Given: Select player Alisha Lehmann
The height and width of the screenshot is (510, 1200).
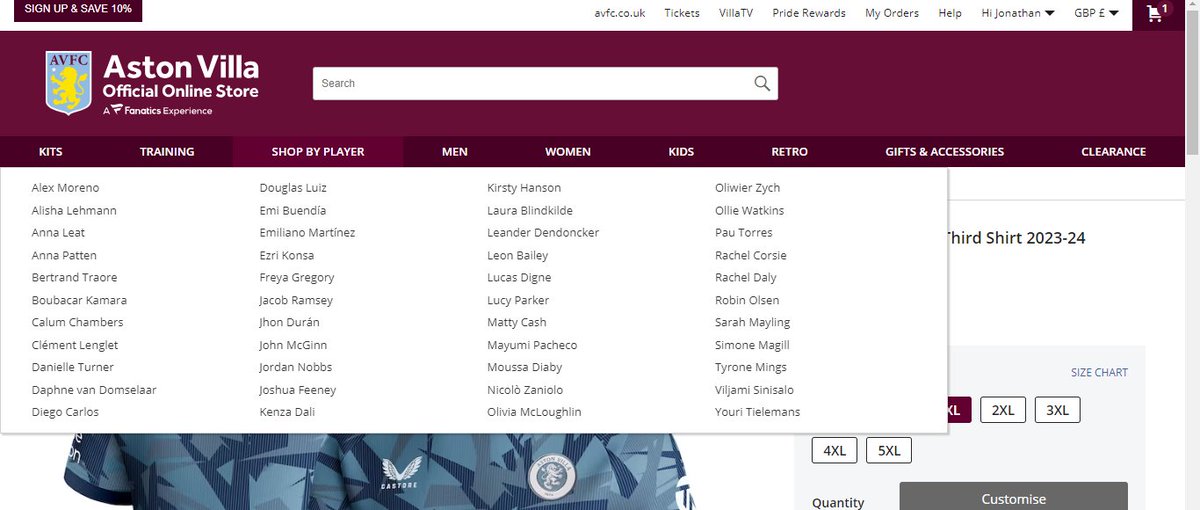Looking at the screenshot, I should point(74,210).
